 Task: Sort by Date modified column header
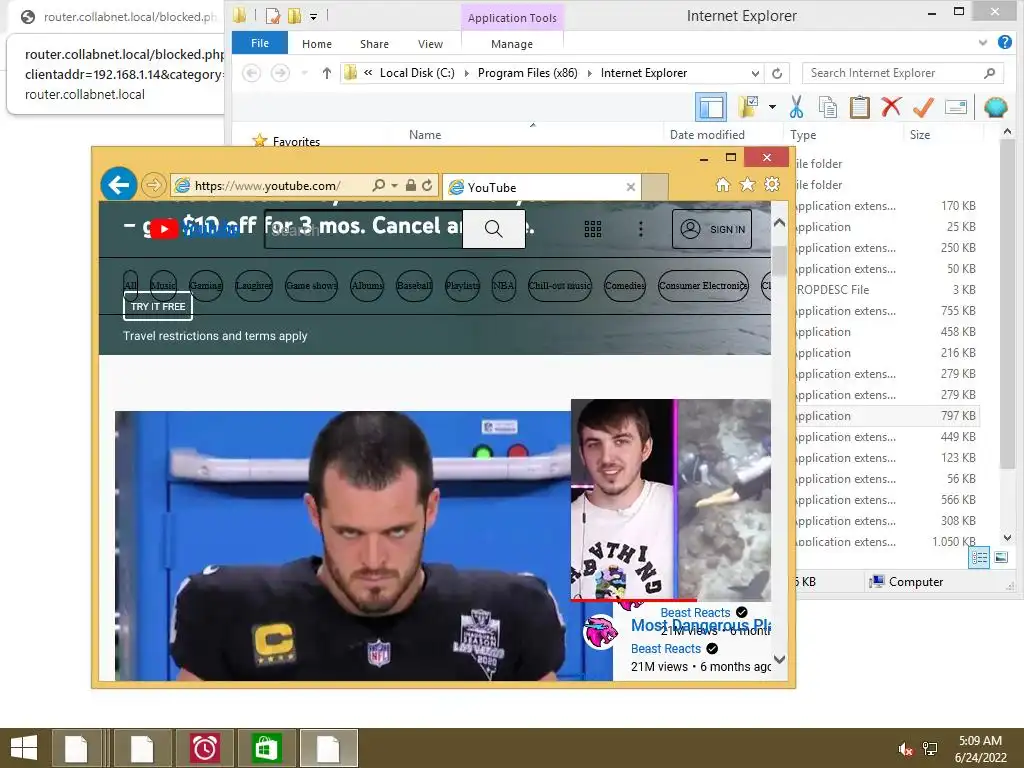pos(707,135)
